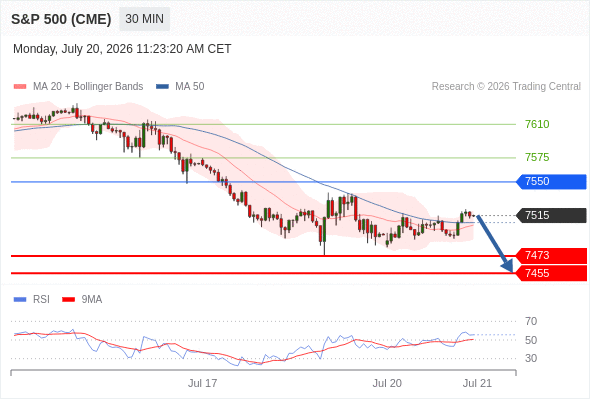Select the 7515 current price tag

point(551,216)
